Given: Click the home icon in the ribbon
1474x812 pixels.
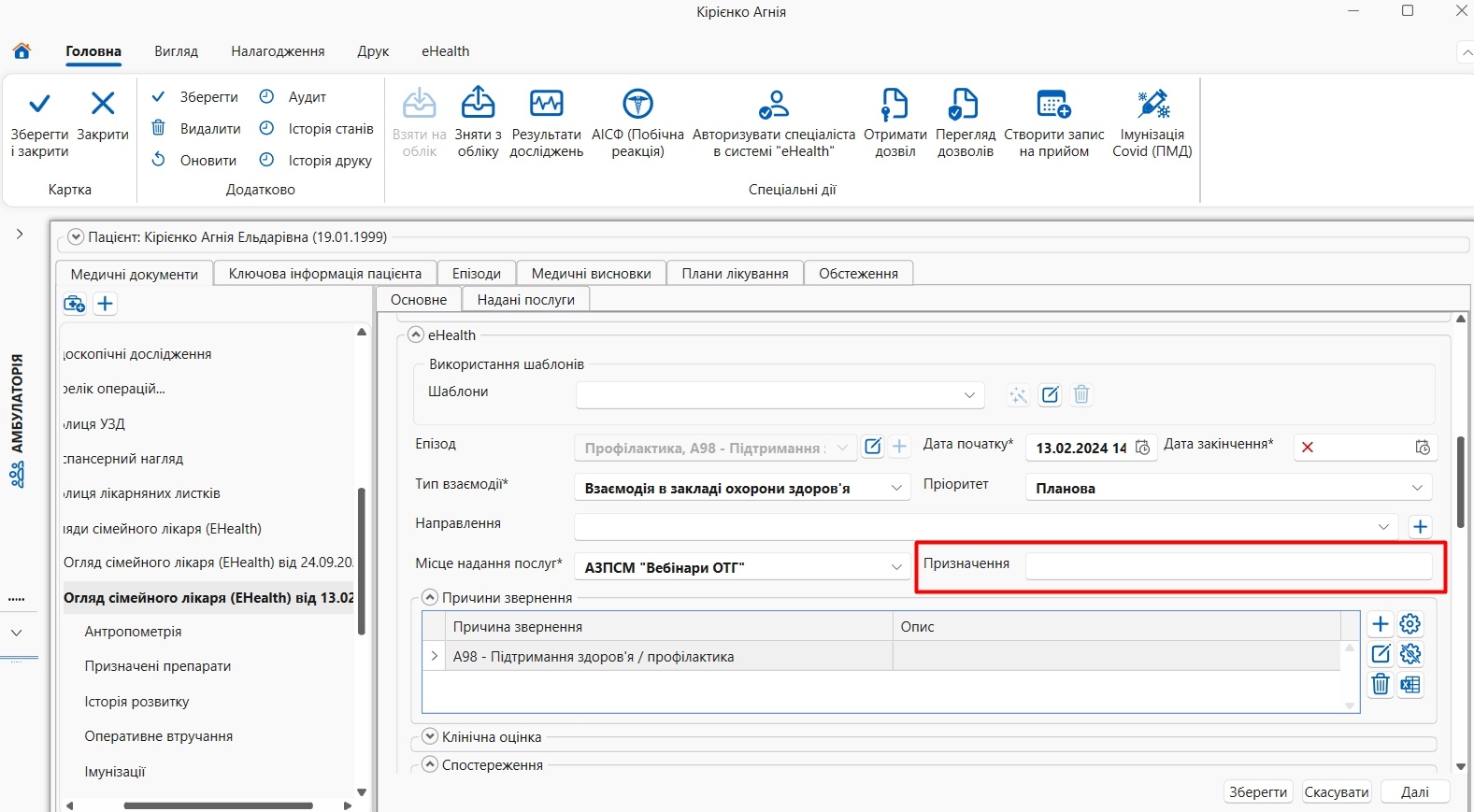Looking at the screenshot, I should (x=21, y=50).
